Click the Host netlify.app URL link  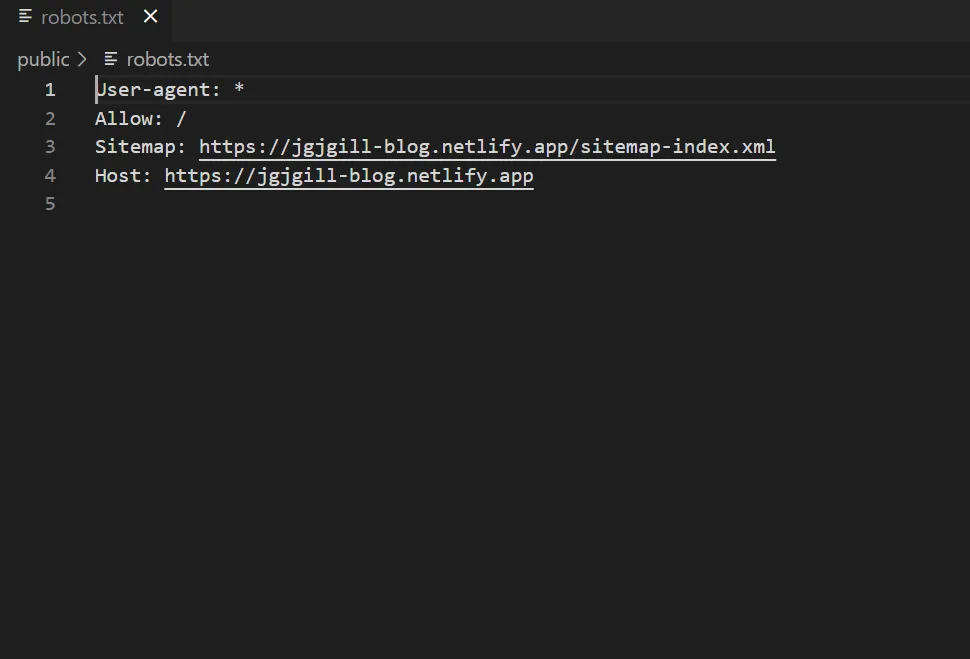[x=349, y=176]
